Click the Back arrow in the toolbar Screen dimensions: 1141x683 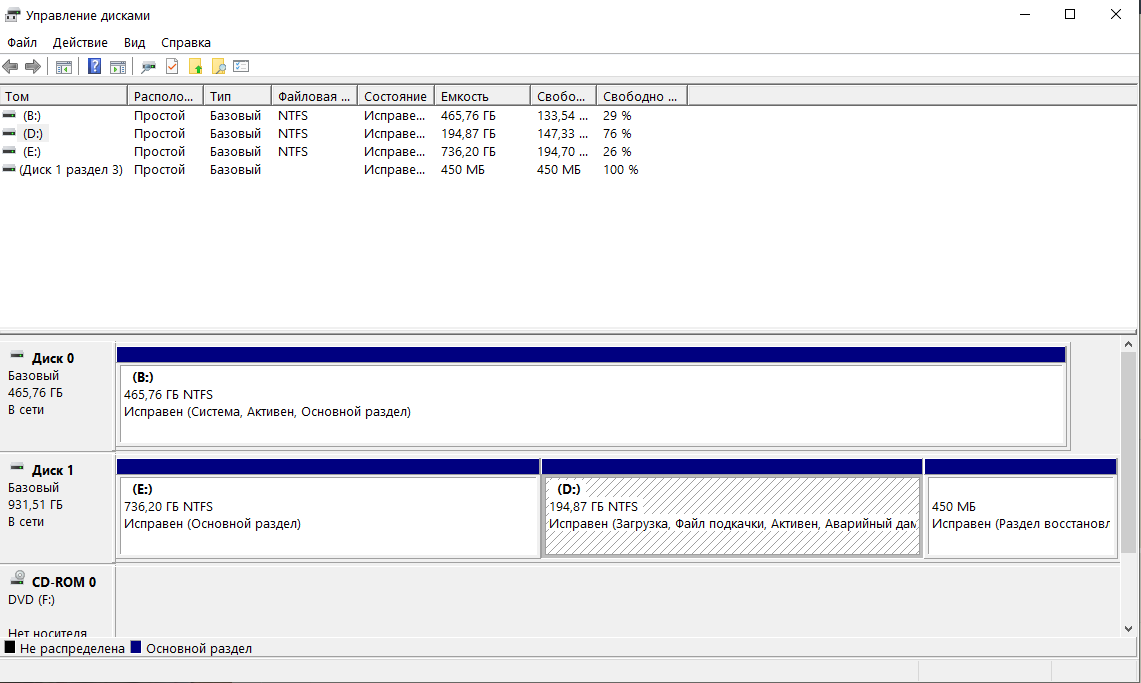10,67
